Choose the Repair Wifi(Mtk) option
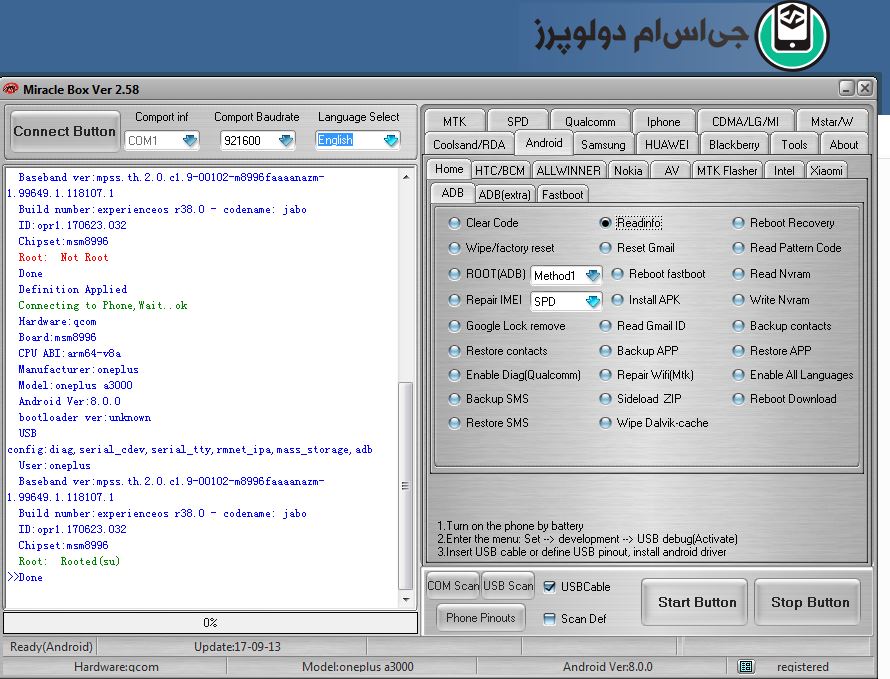The width and height of the screenshot is (890, 679). click(x=605, y=375)
